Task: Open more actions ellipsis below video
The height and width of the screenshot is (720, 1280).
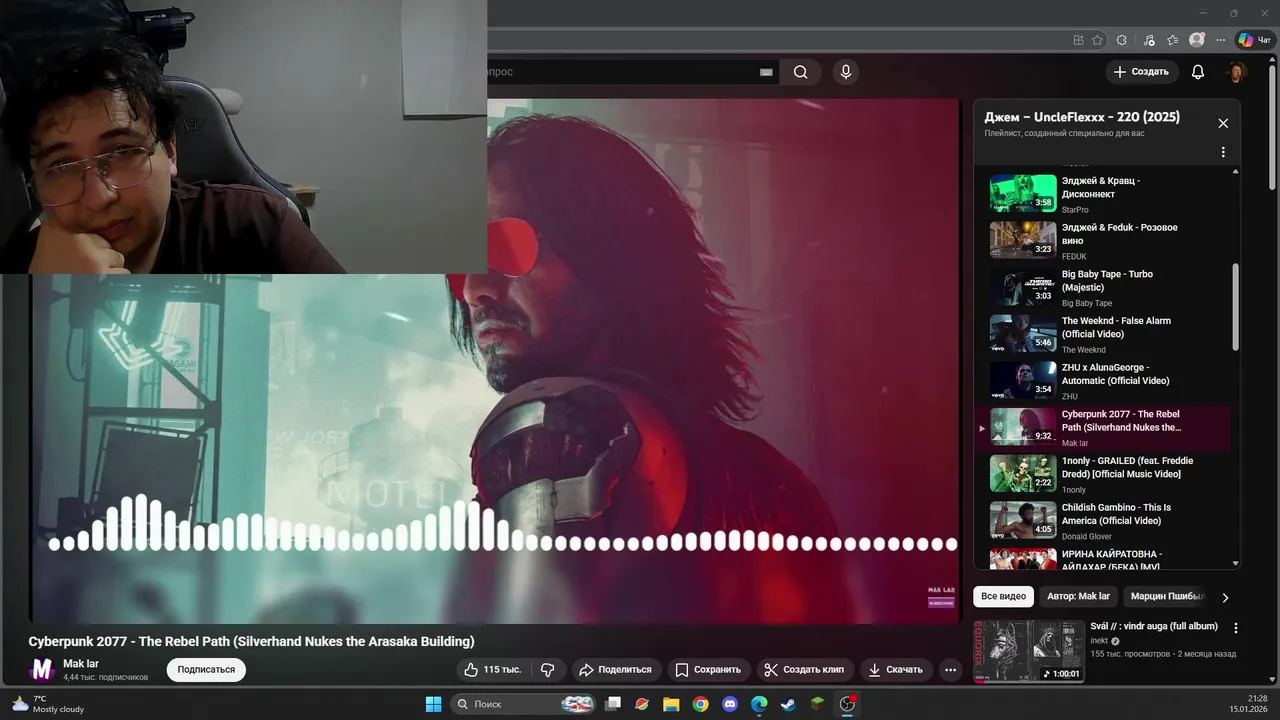Action: 951,669
